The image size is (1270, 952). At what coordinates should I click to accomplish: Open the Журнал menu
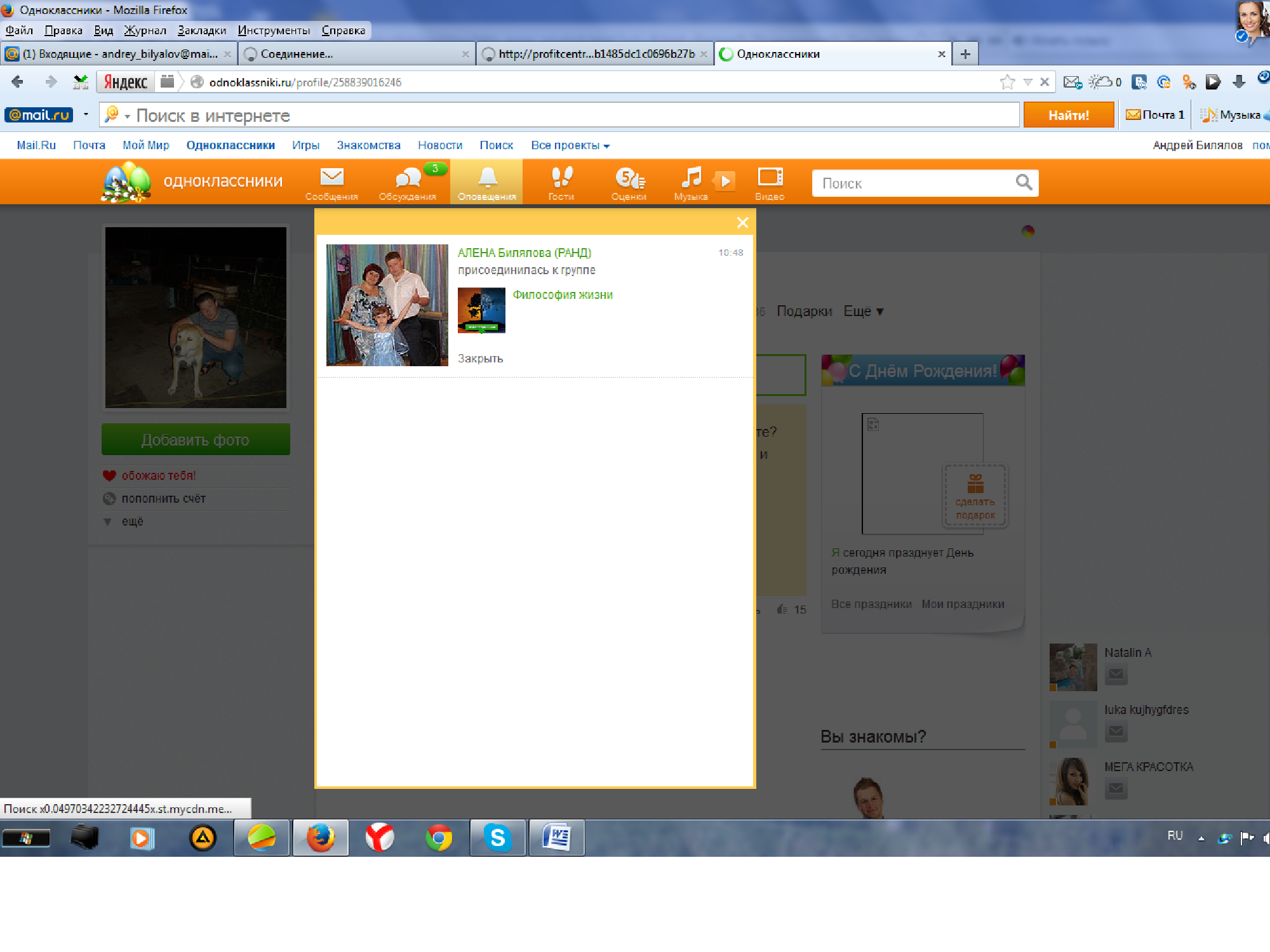[x=145, y=30]
